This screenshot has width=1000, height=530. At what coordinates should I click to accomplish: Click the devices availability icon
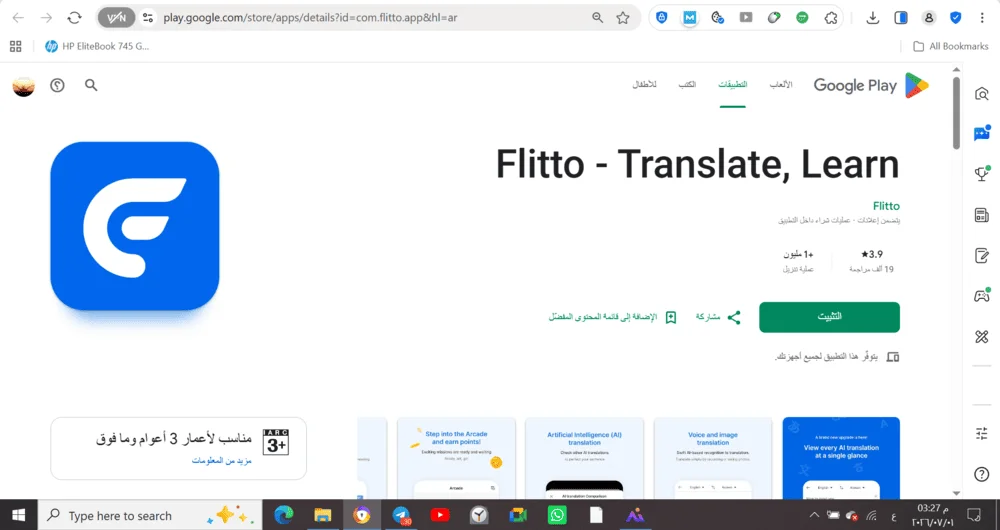tap(893, 357)
